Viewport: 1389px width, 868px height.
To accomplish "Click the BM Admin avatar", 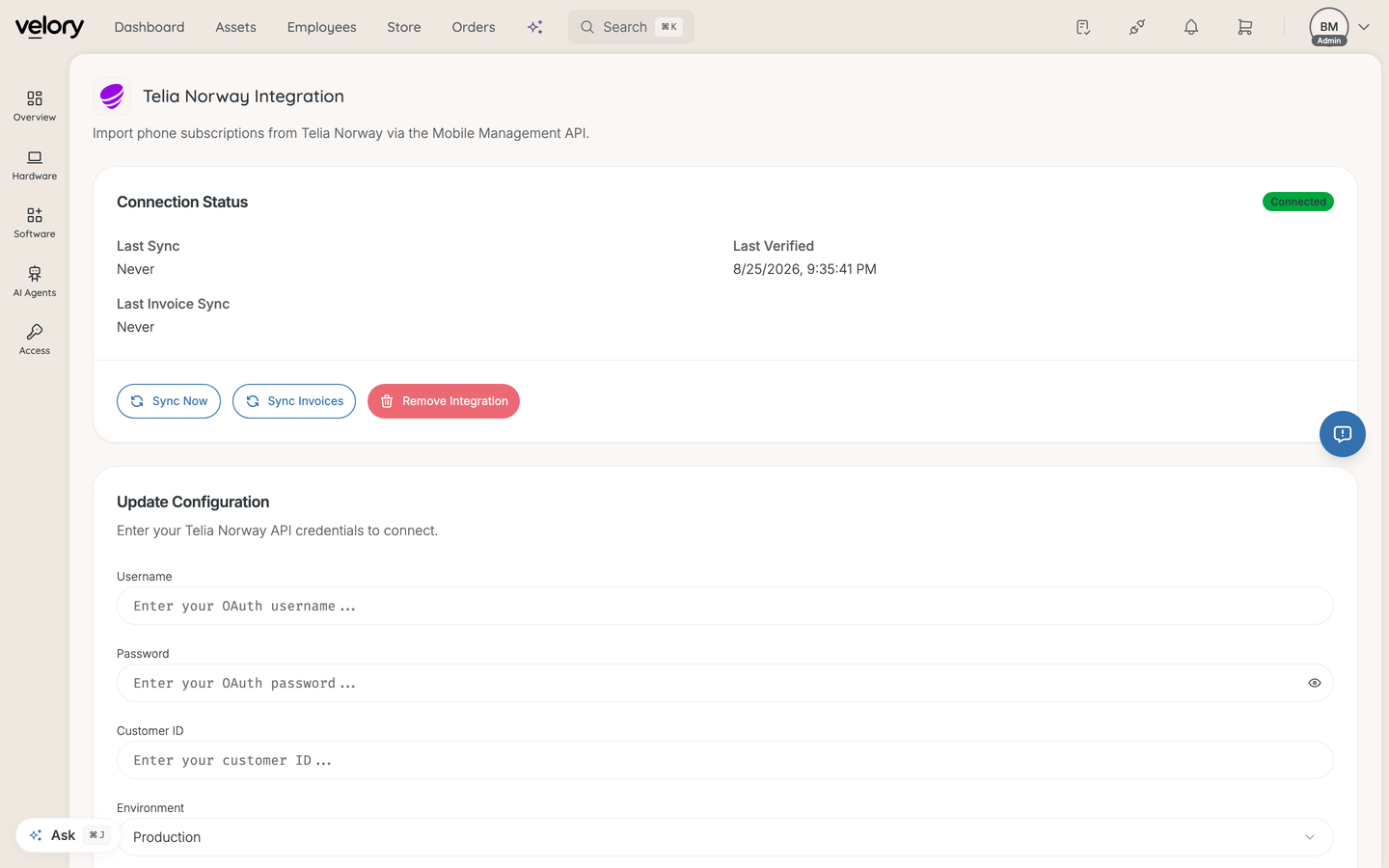I will point(1329,27).
